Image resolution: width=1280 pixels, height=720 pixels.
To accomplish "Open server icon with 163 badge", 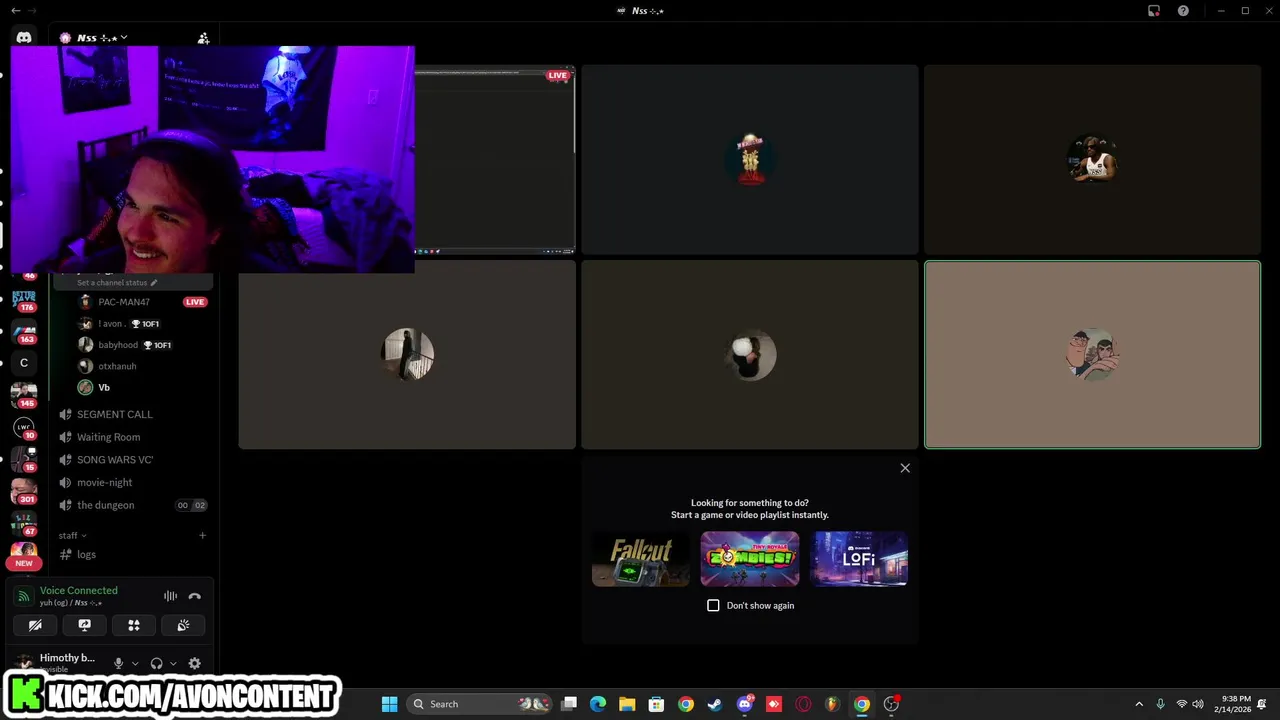I will click(24, 333).
